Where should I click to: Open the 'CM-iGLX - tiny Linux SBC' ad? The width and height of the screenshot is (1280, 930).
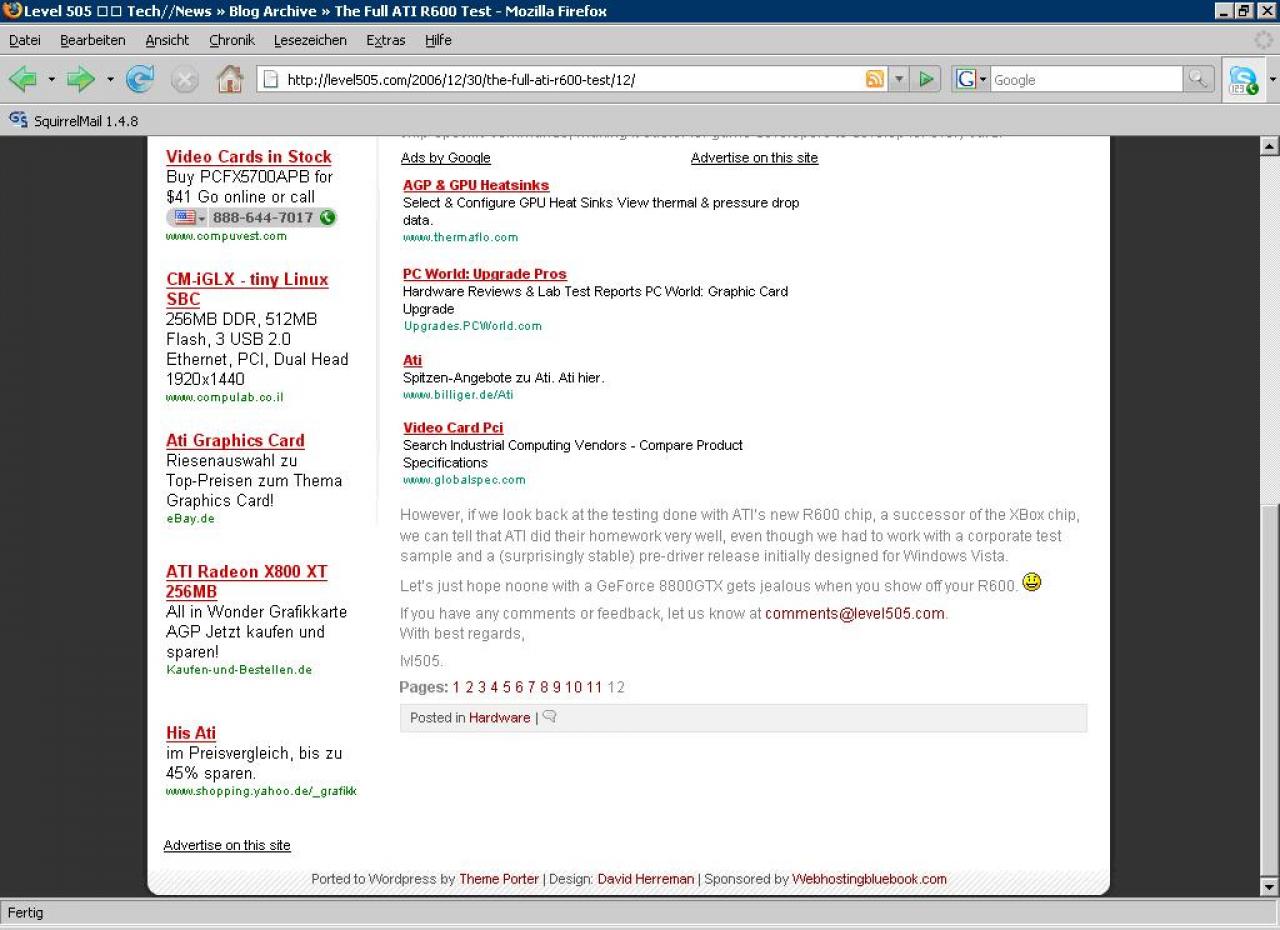click(247, 289)
